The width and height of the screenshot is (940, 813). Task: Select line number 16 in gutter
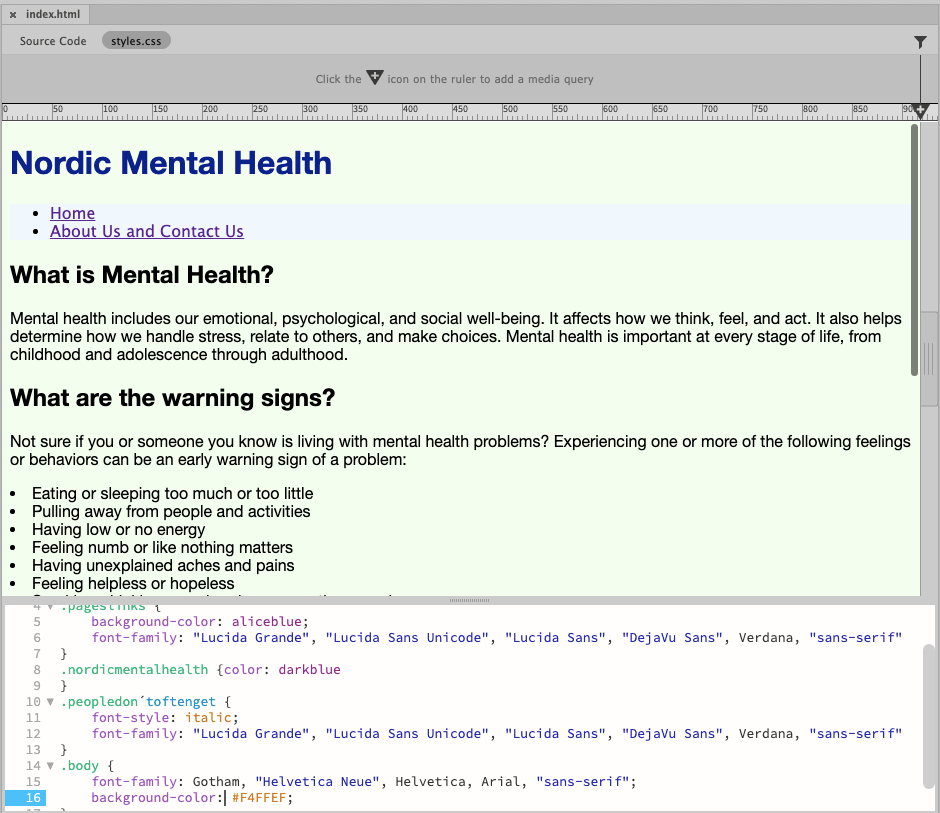point(33,798)
